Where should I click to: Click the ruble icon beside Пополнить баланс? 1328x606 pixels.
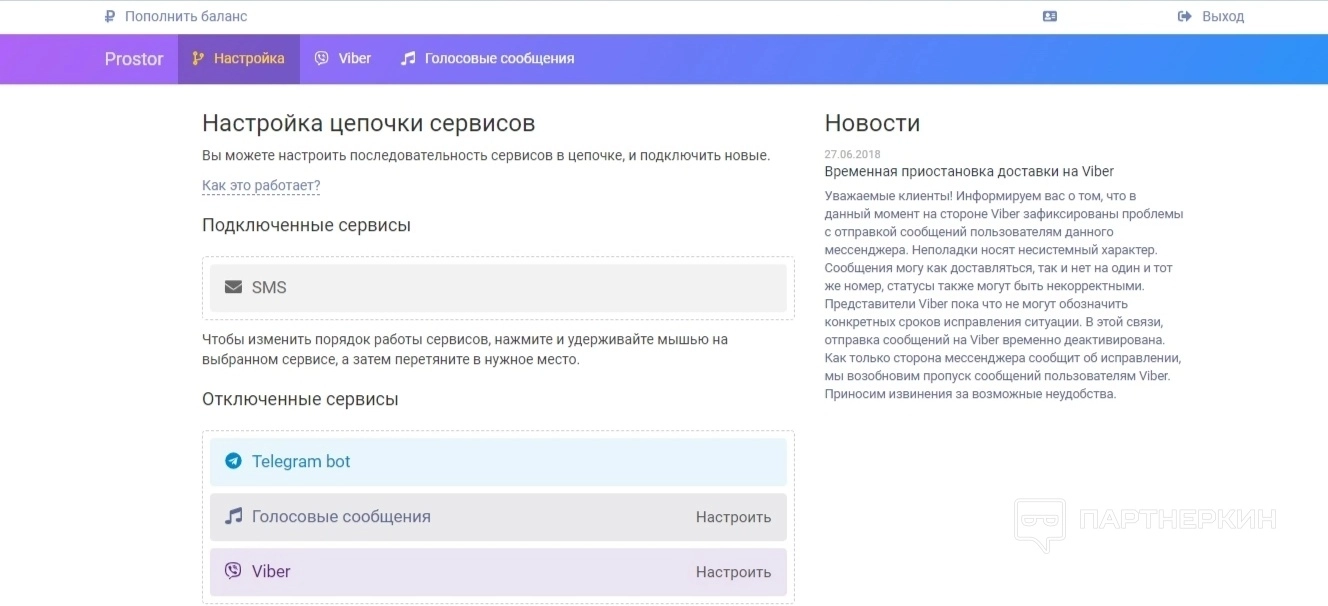(x=109, y=16)
